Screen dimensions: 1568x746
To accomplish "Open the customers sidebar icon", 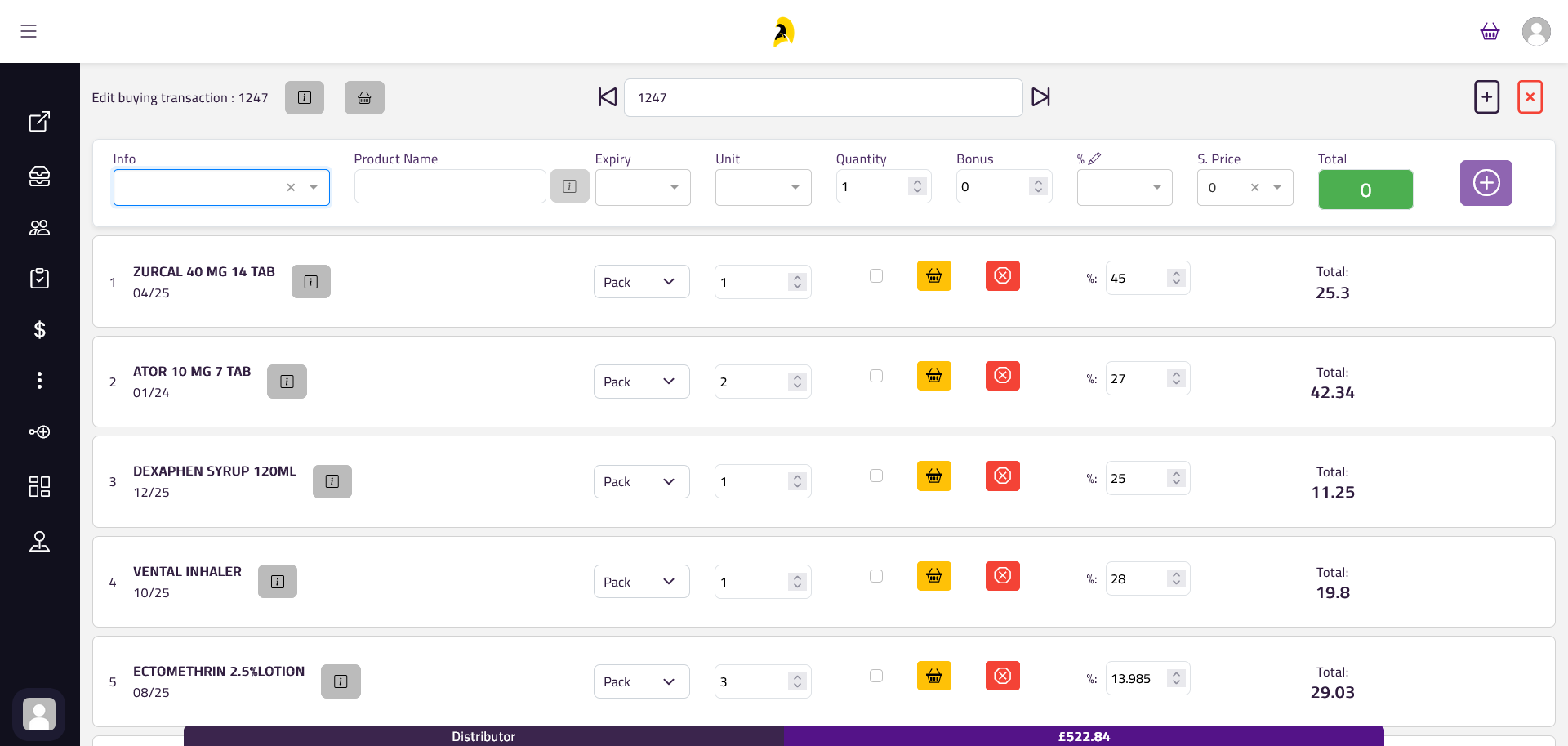I will coord(39,228).
